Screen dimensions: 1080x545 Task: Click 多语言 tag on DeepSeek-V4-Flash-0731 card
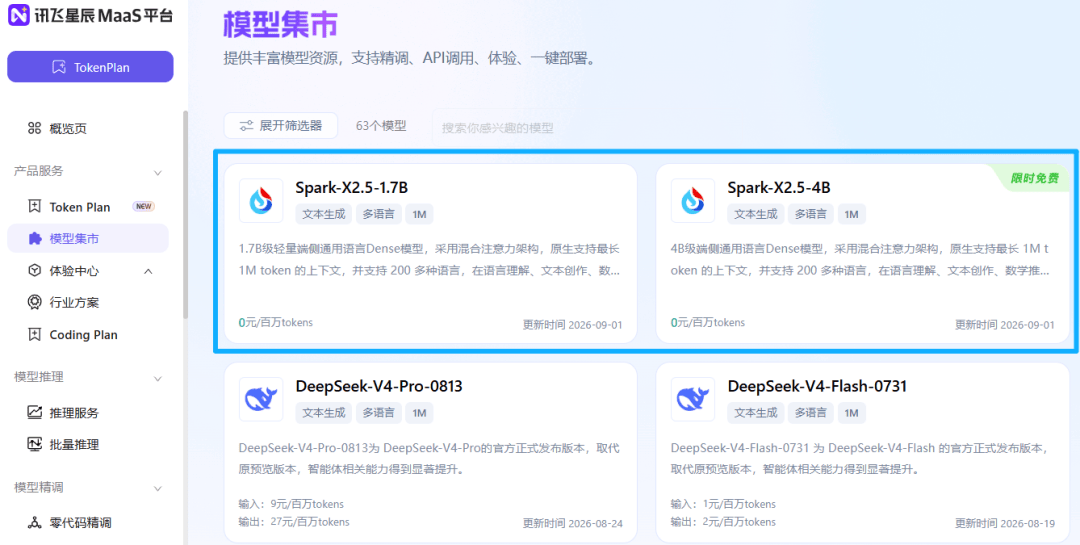[811, 413]
